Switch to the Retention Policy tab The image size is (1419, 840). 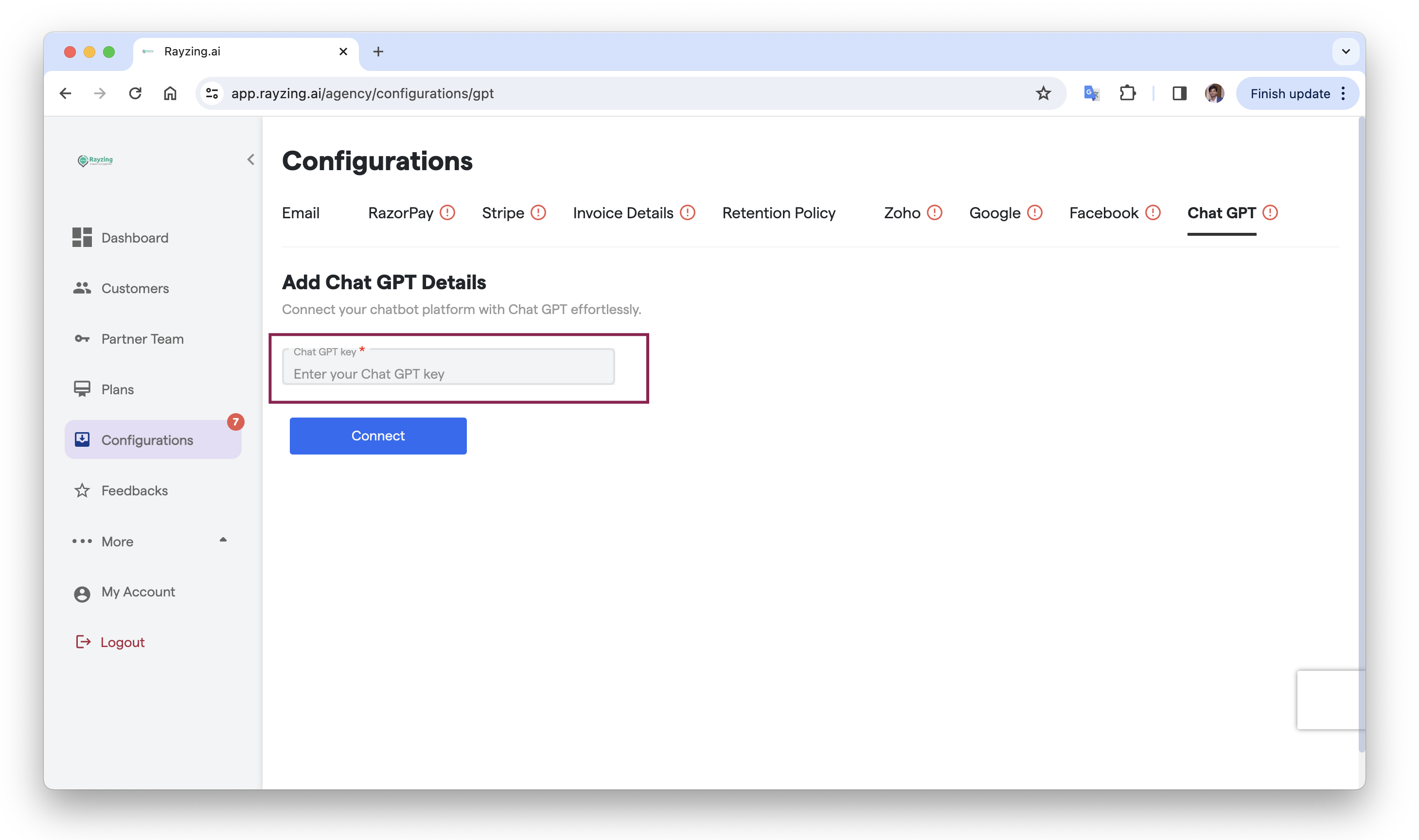point(778,213)
